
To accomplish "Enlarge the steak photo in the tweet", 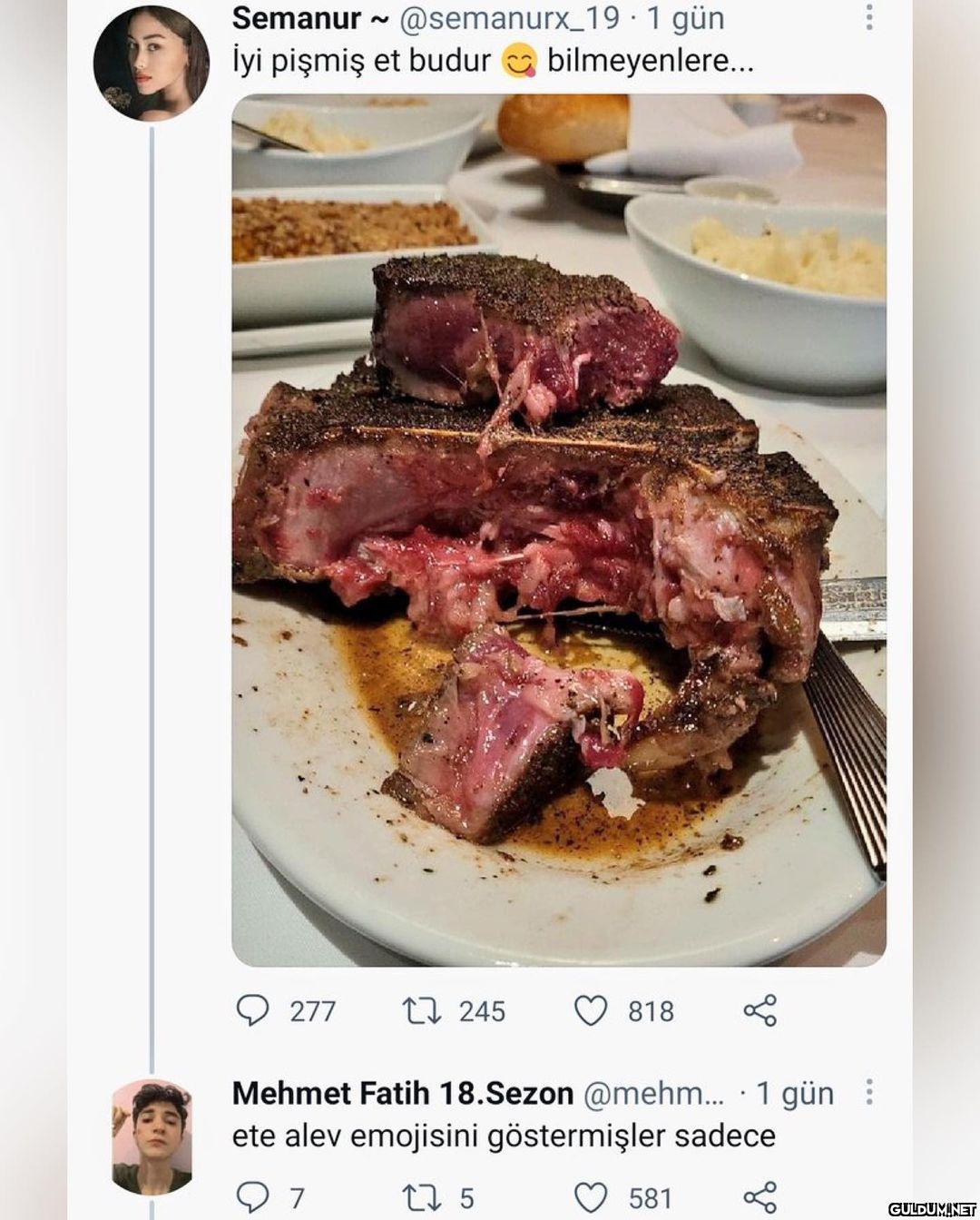I will pyautogui.click(x=559, y=529).
